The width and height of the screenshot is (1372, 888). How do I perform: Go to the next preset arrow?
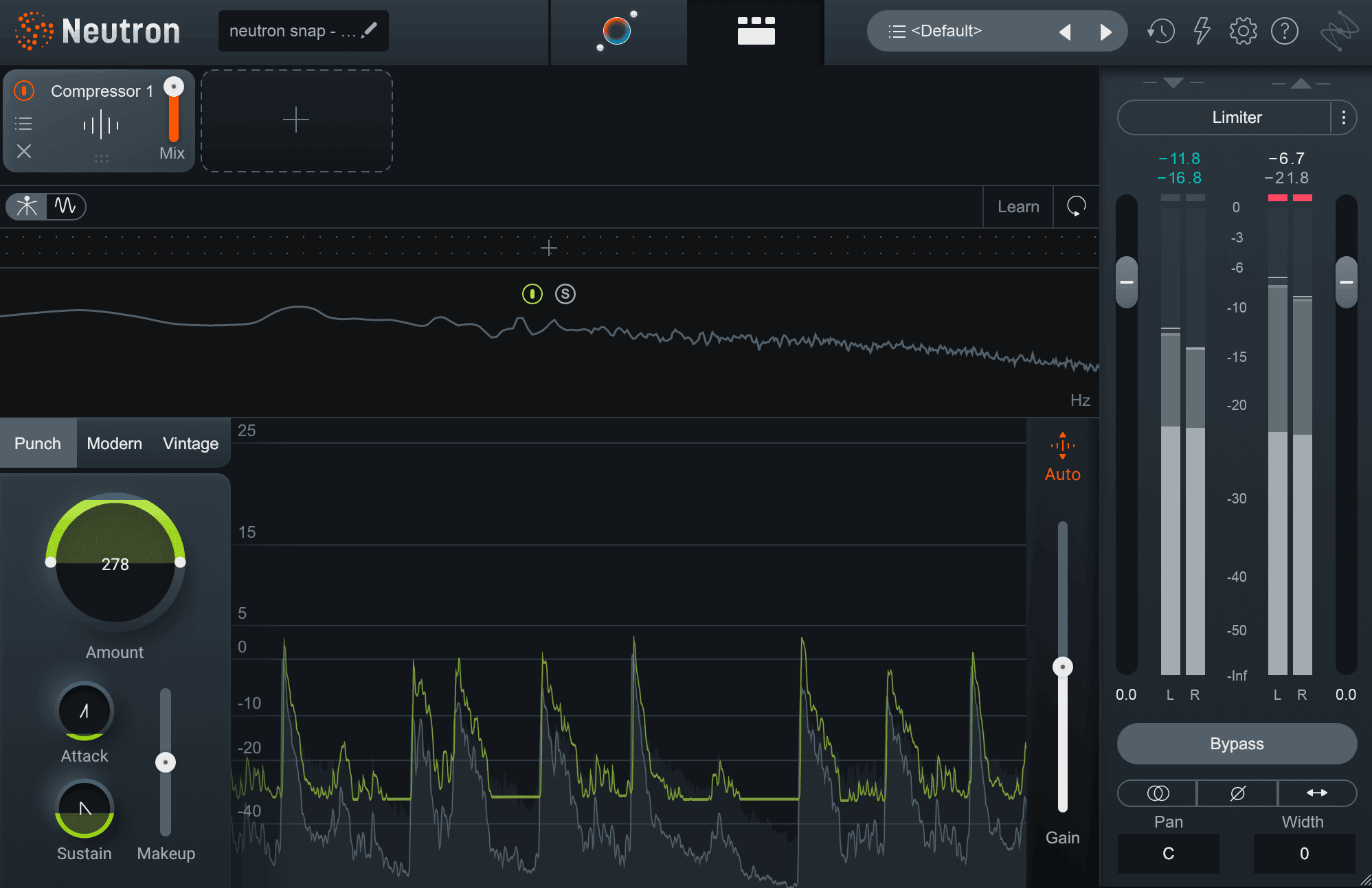1105,32
